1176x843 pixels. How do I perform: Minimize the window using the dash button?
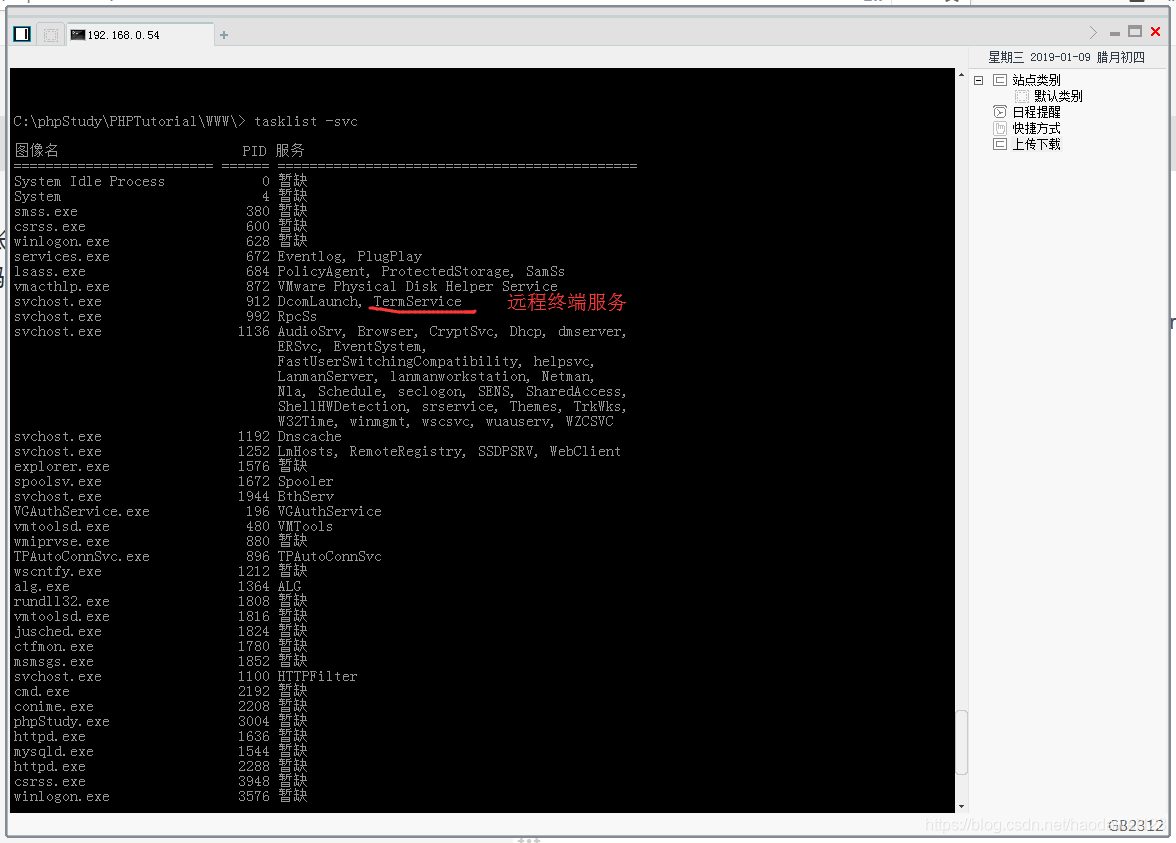click(x=1114, y=34)
